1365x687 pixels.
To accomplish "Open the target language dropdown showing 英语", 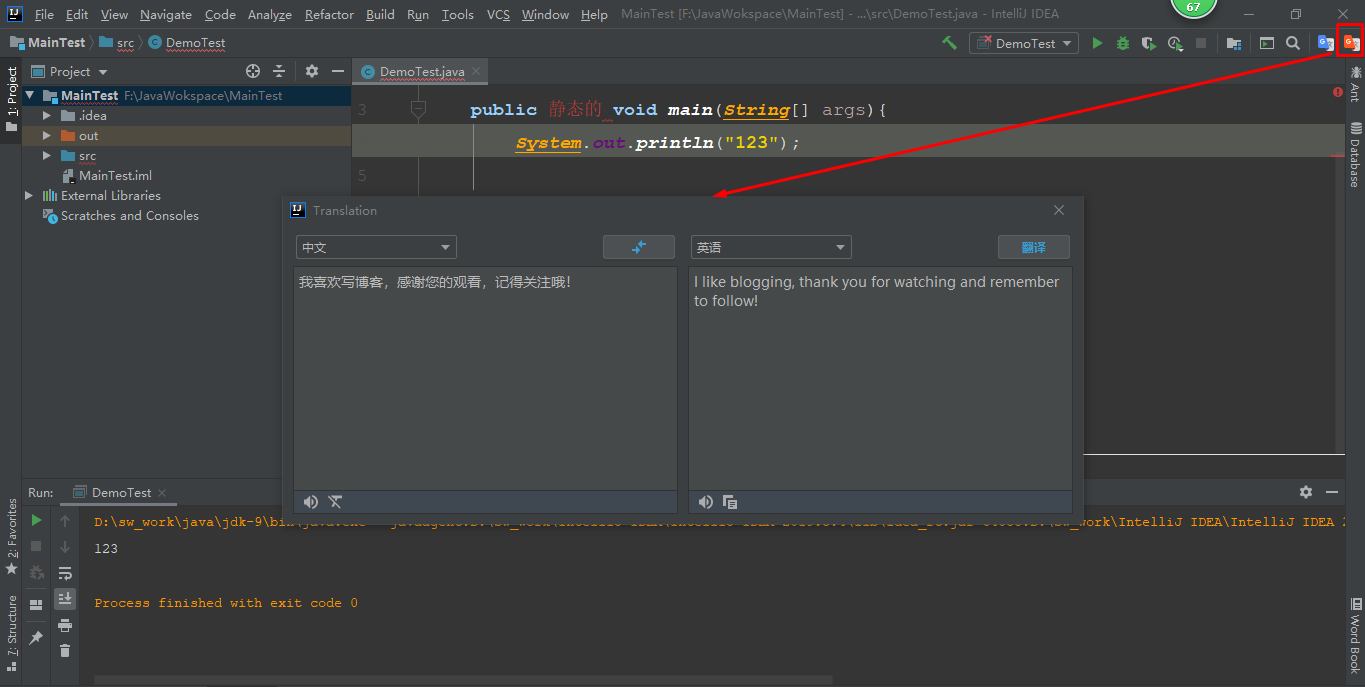I will pos(771,246).
